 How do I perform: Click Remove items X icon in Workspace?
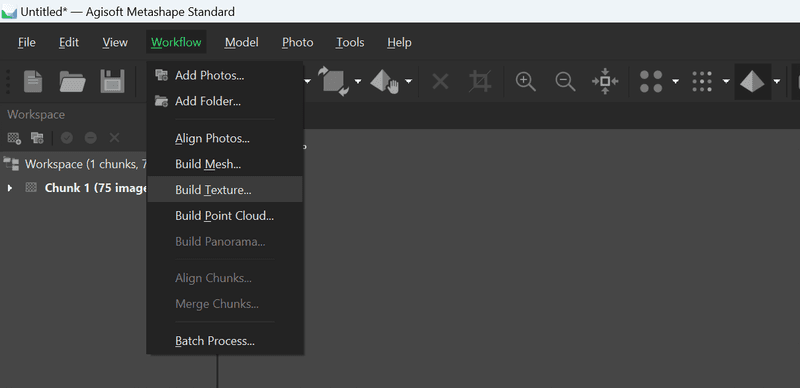(115, 138)
